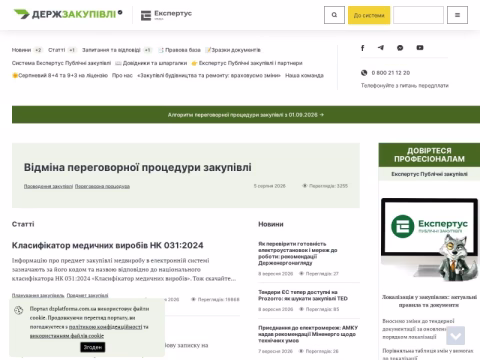Open the Telegram social icon
This screenshot has height=360, width=480.
click(381, 48)
